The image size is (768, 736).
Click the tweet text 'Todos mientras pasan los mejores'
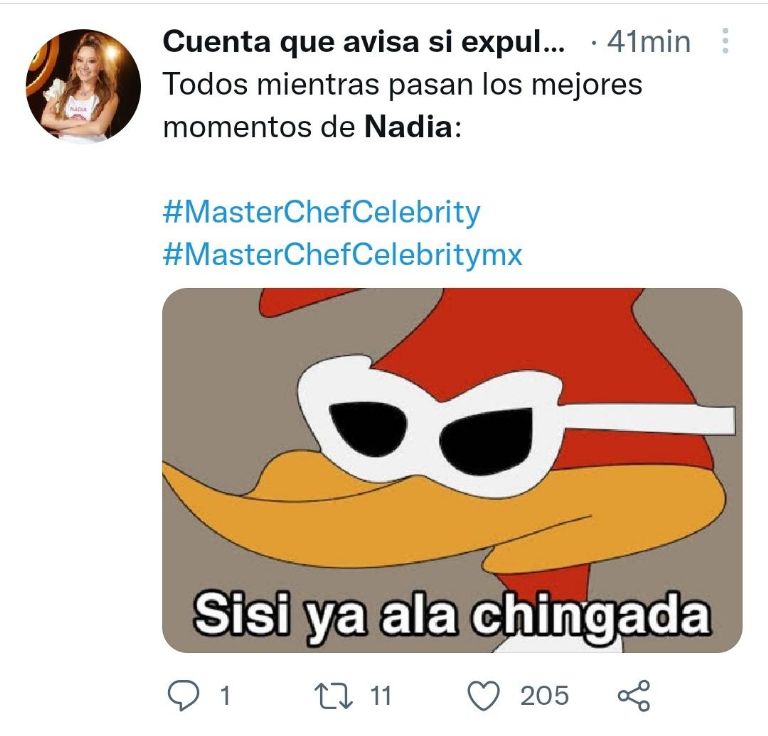(402, 84)
